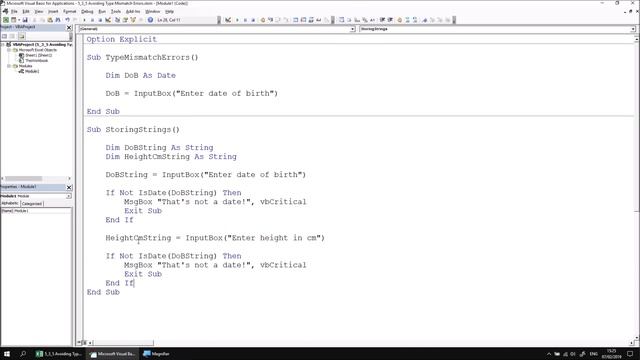Open the Insert UserForm dropdown arrow
640x360 pixels.
[x=19, y=20]
